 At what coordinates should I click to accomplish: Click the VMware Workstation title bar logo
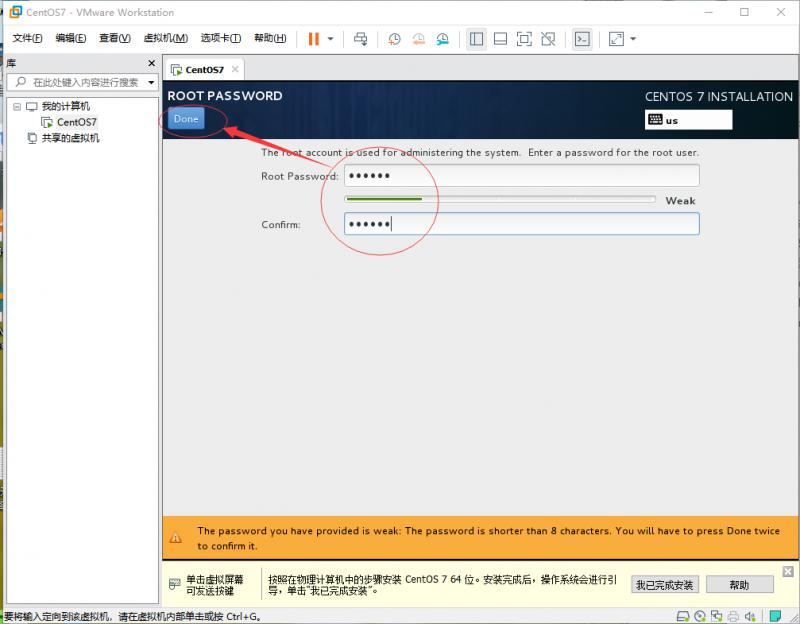click(x=16, y=12)
